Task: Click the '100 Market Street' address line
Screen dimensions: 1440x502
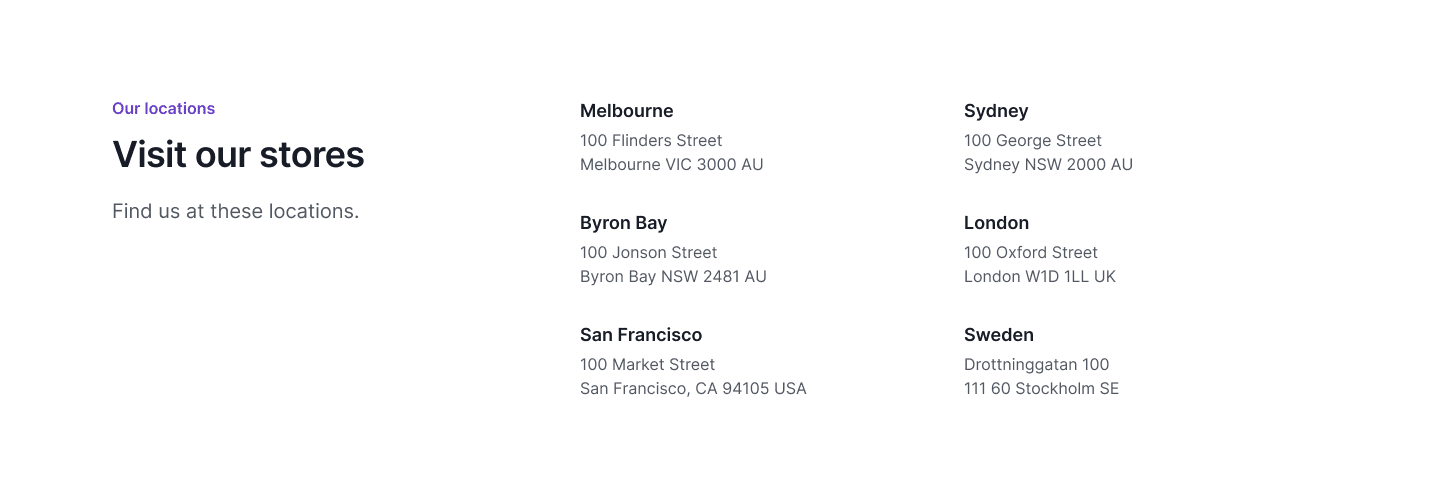Action: 648,364
